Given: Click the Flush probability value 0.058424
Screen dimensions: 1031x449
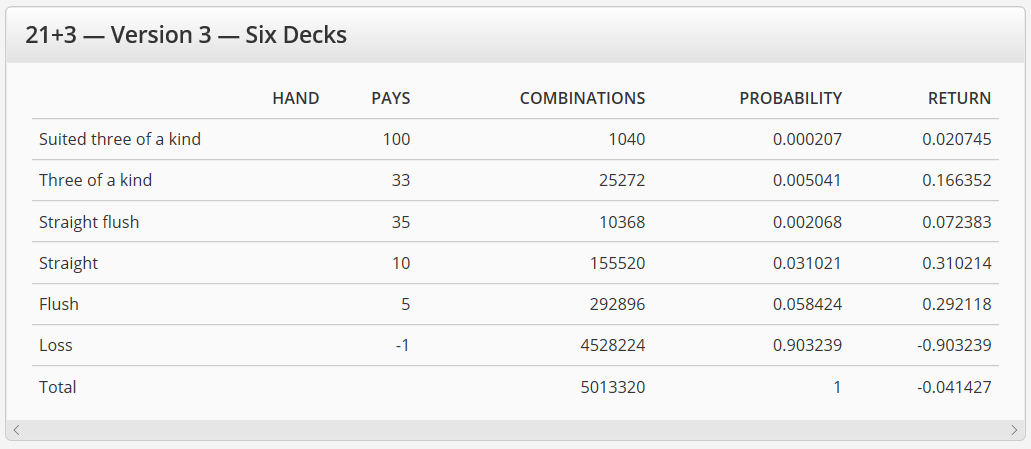Looking at the screenshot, I should click(807, 304).
